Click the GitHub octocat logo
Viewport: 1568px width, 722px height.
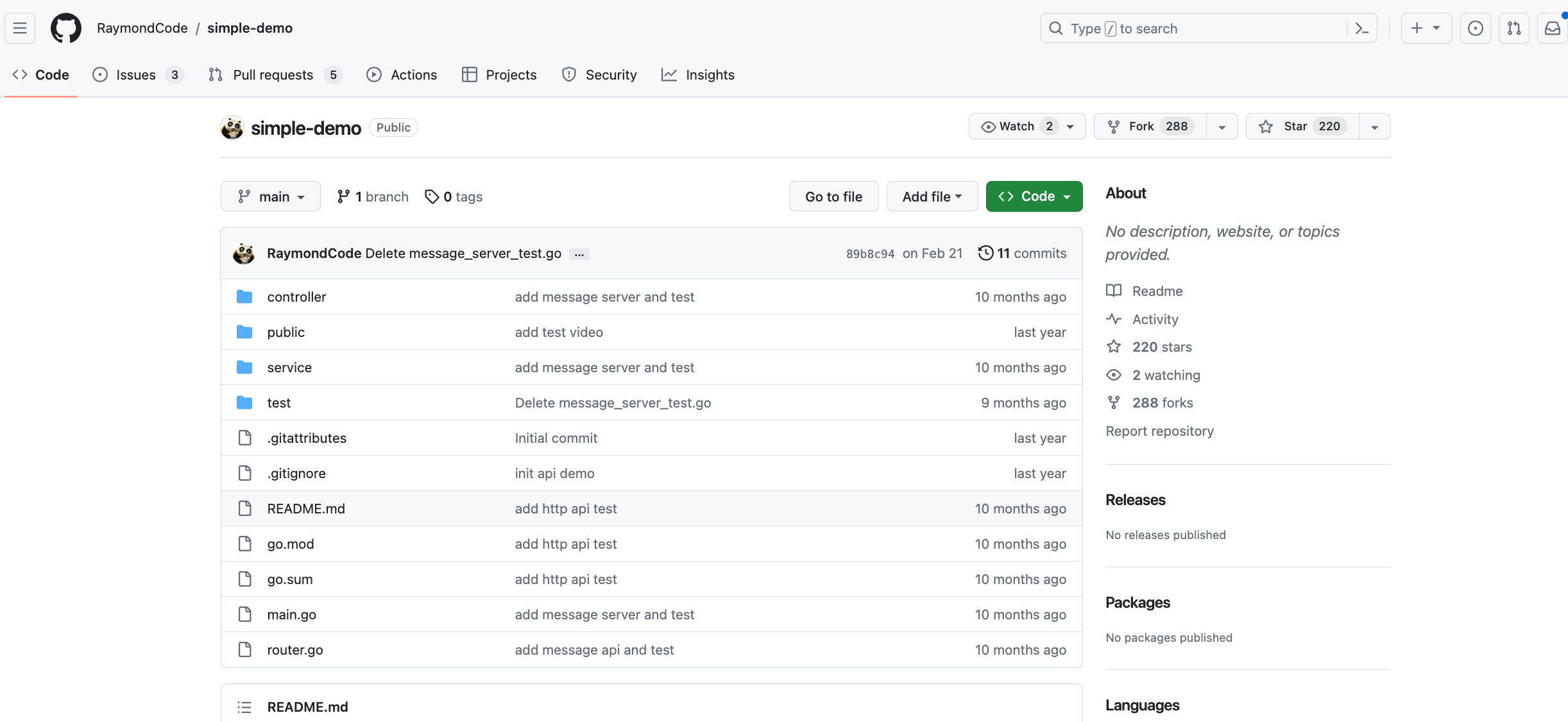[66, 28]
